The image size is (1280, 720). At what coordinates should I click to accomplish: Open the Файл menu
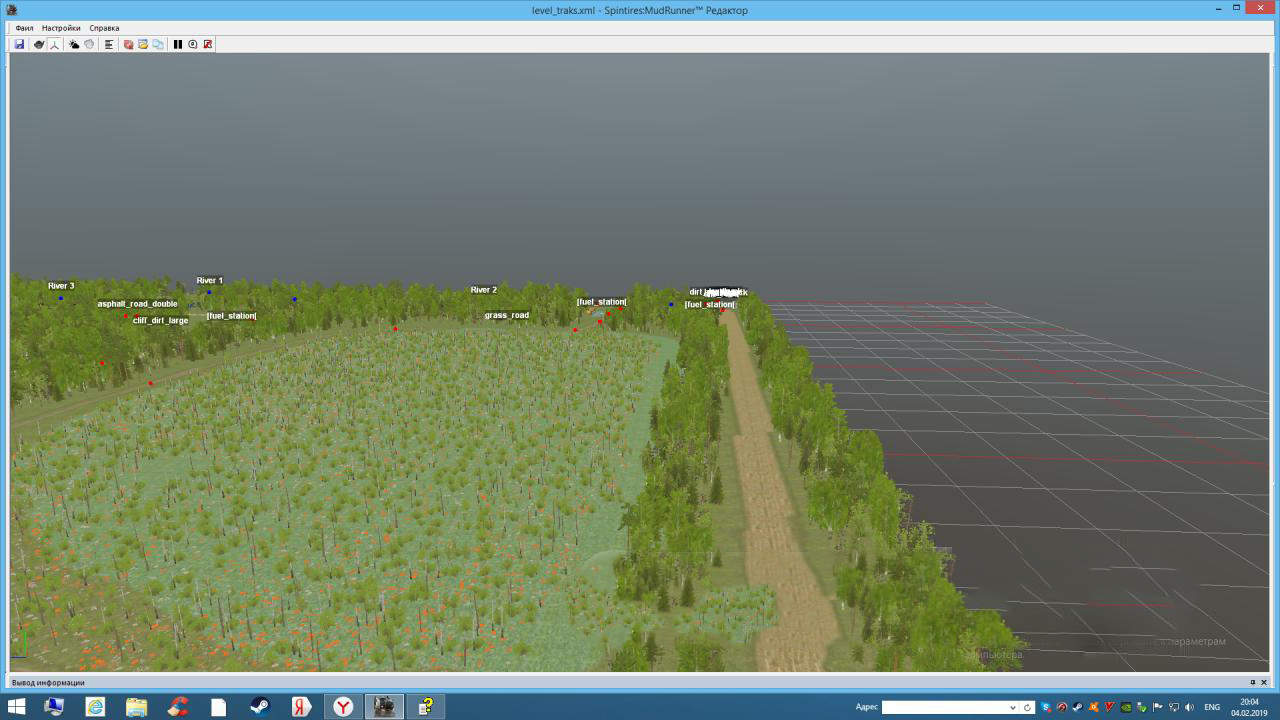click(x=24, y=28)
